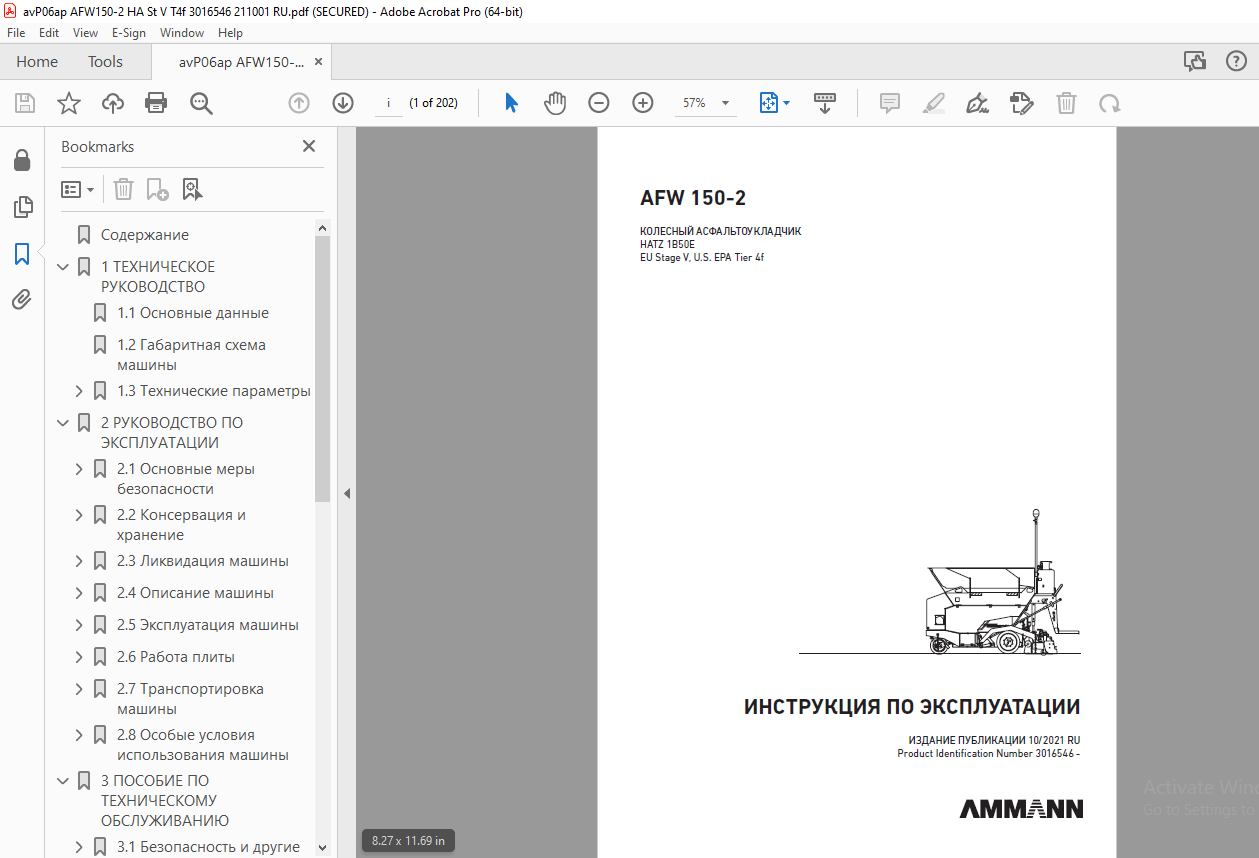Click the scrolling mode keyboard icon
This screenshot has height=858, width=1259.
tap(825, 103)
